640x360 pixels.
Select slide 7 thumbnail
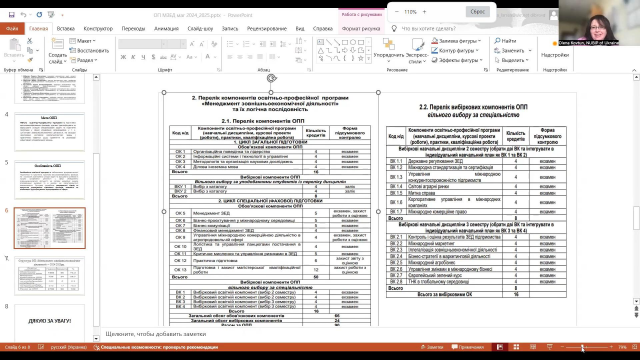point(50,276)
